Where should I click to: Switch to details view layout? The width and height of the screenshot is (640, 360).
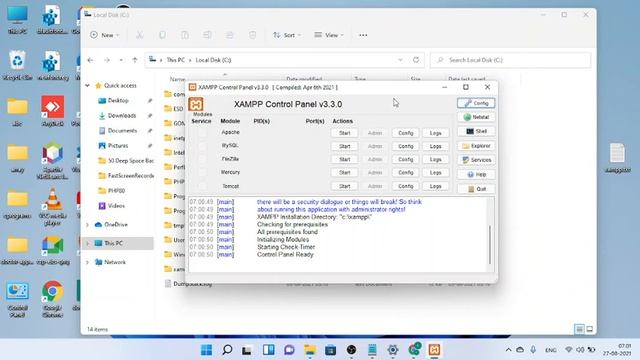579,329
